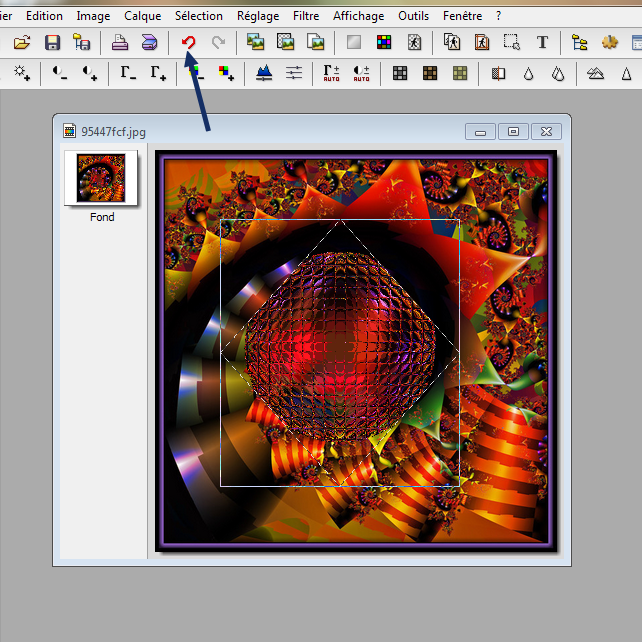Click the red Undo arrow icon
This screenshot has height=642, width=642.
(x=188, y=42)
